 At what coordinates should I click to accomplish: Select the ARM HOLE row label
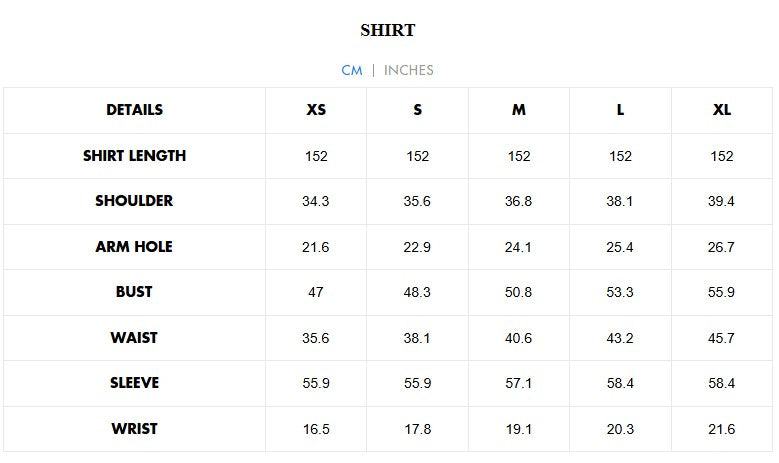tap(134, 247)
